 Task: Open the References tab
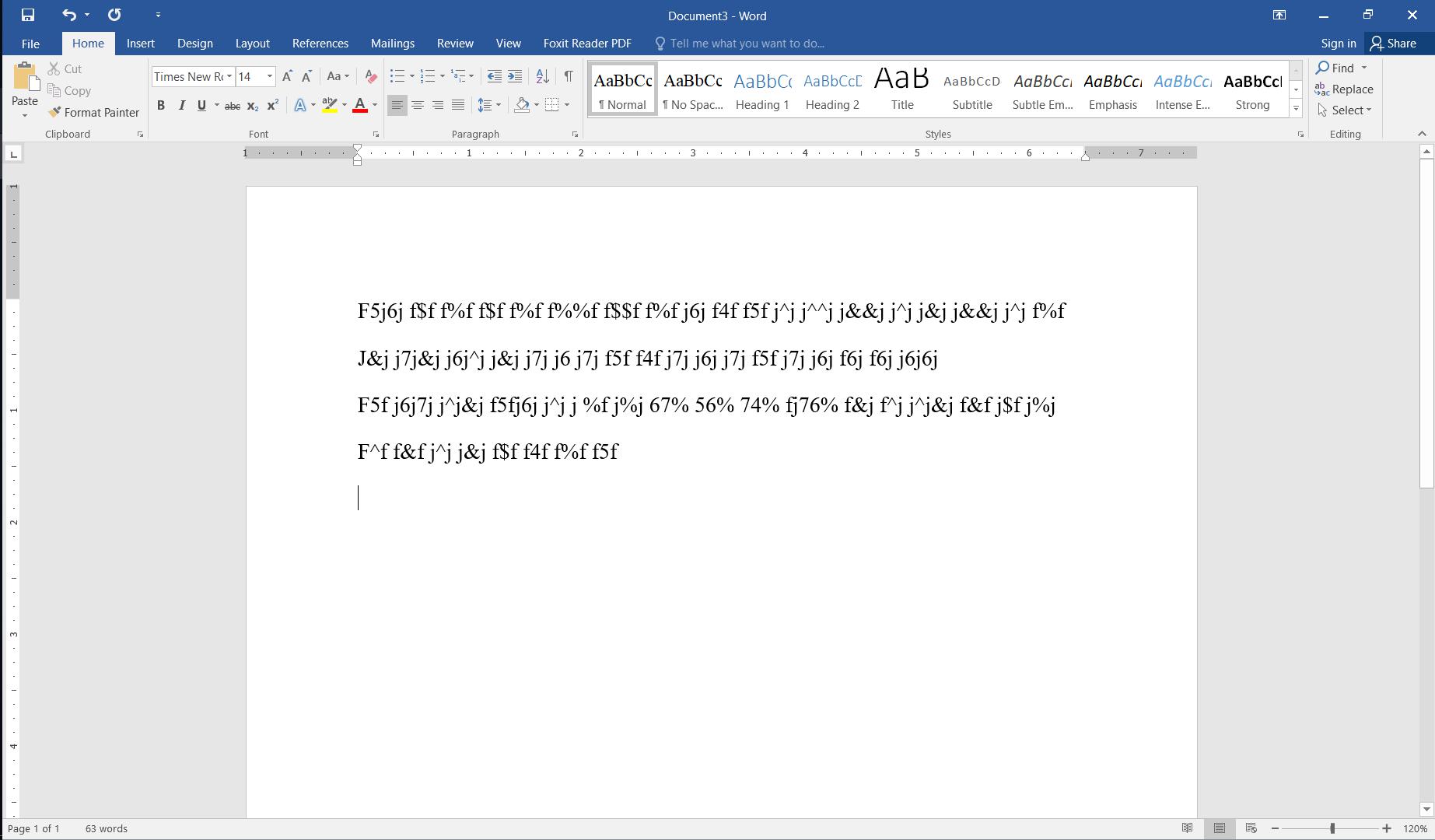(320, 44)
